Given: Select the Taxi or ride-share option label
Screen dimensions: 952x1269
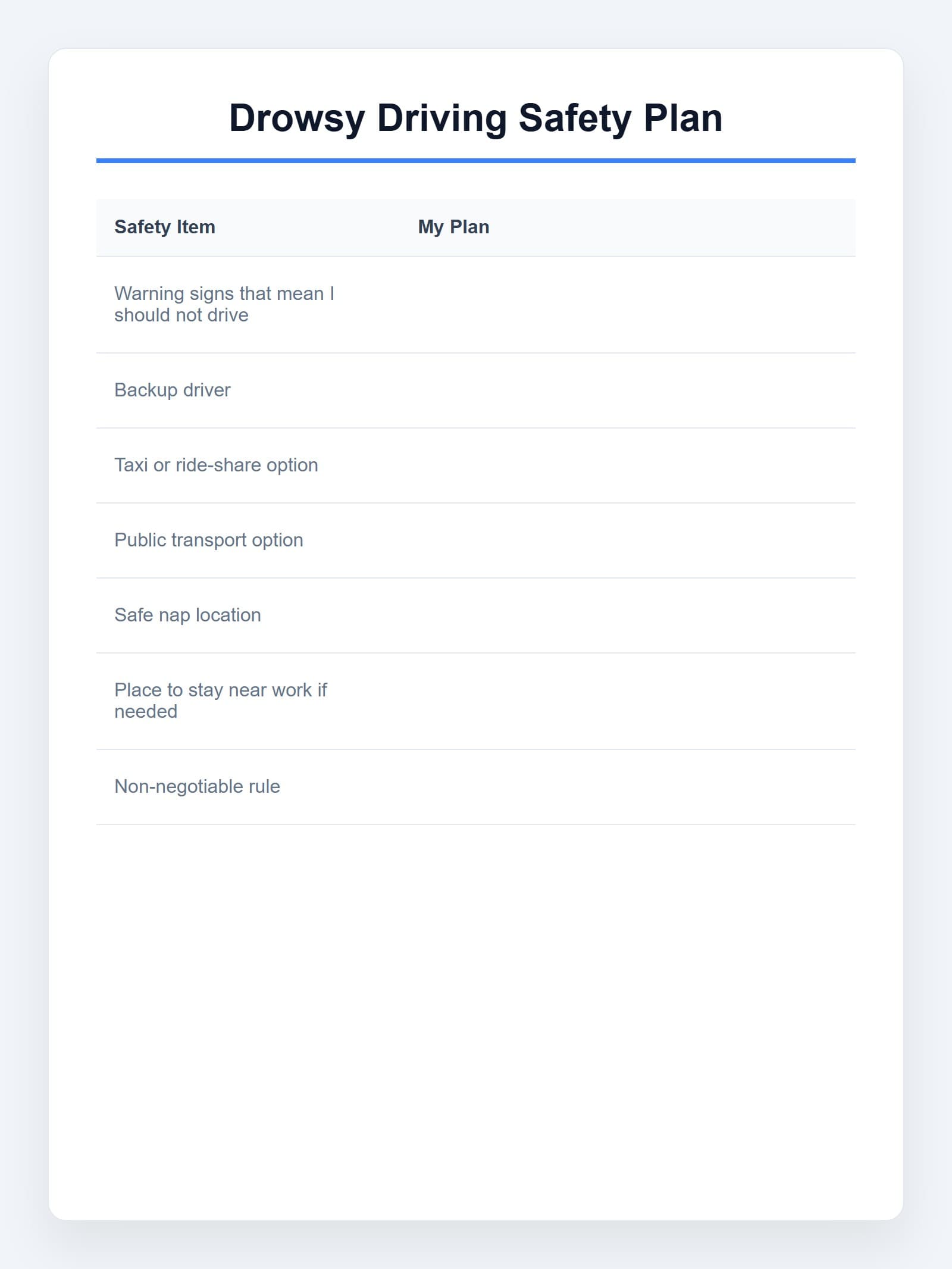Looking at the screenshot, I should tap(216, 465).
